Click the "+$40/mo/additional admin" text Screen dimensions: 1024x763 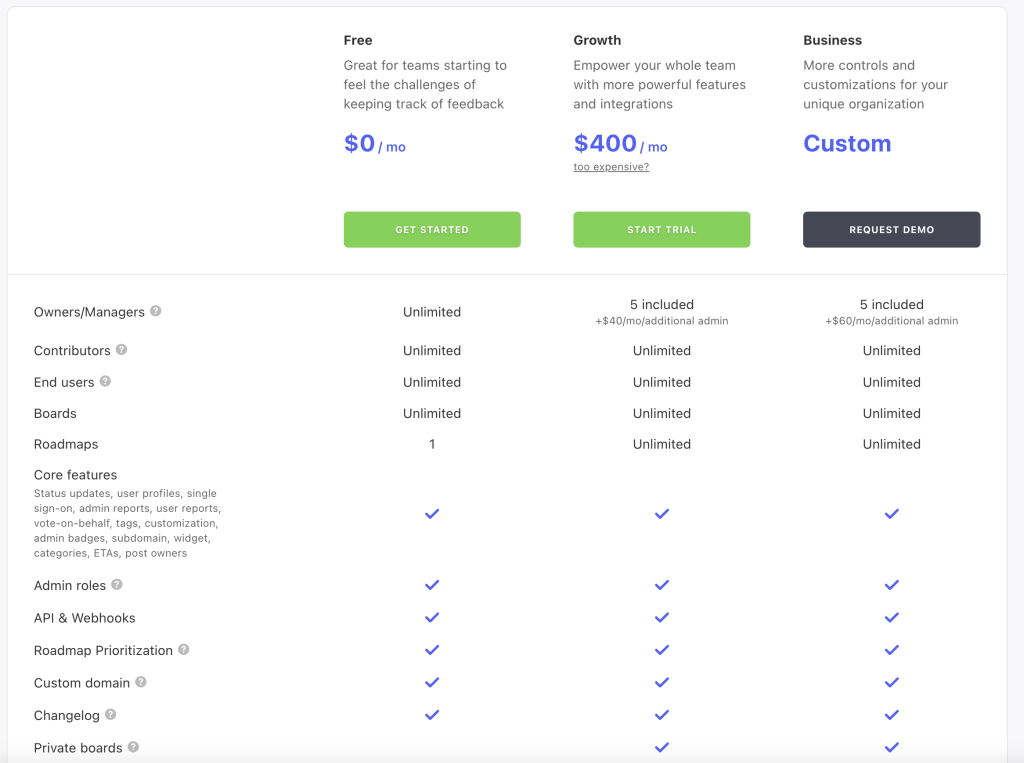pos(662,321)
